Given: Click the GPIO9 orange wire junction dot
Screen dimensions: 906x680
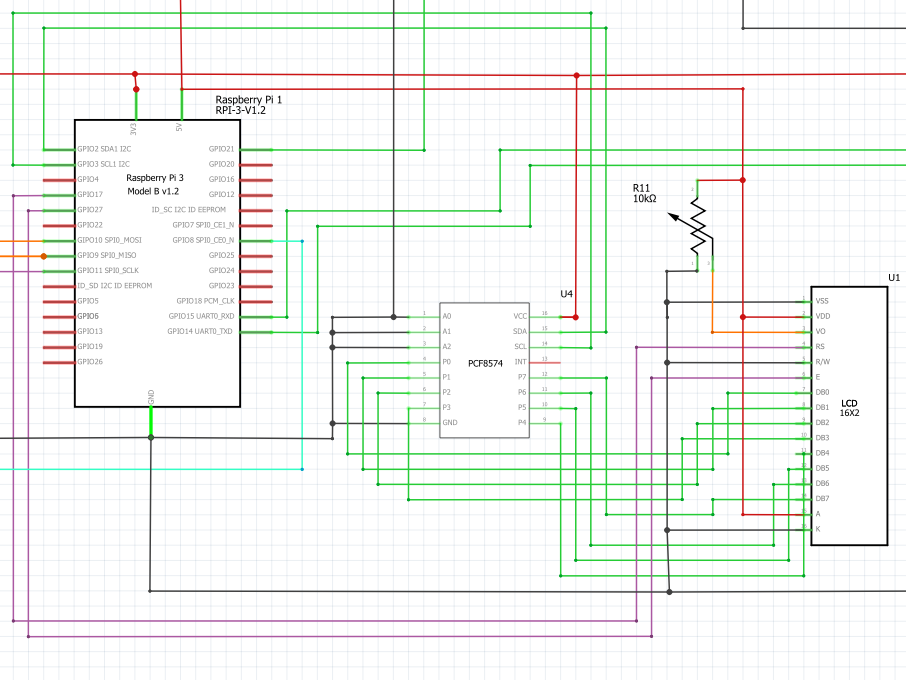Looking at the screenshot, I should [x=44, y=256].
